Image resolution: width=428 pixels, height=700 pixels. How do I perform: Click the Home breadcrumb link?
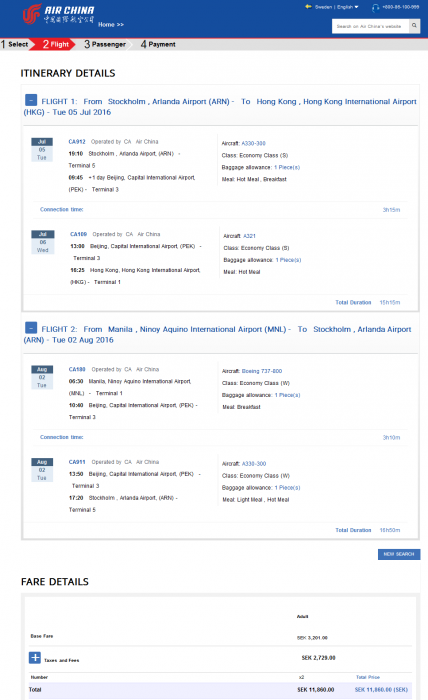point(111,25)
